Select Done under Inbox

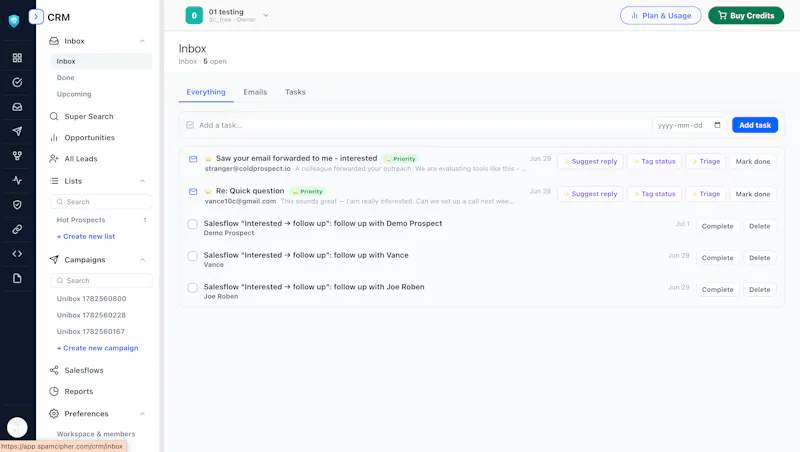65,78
